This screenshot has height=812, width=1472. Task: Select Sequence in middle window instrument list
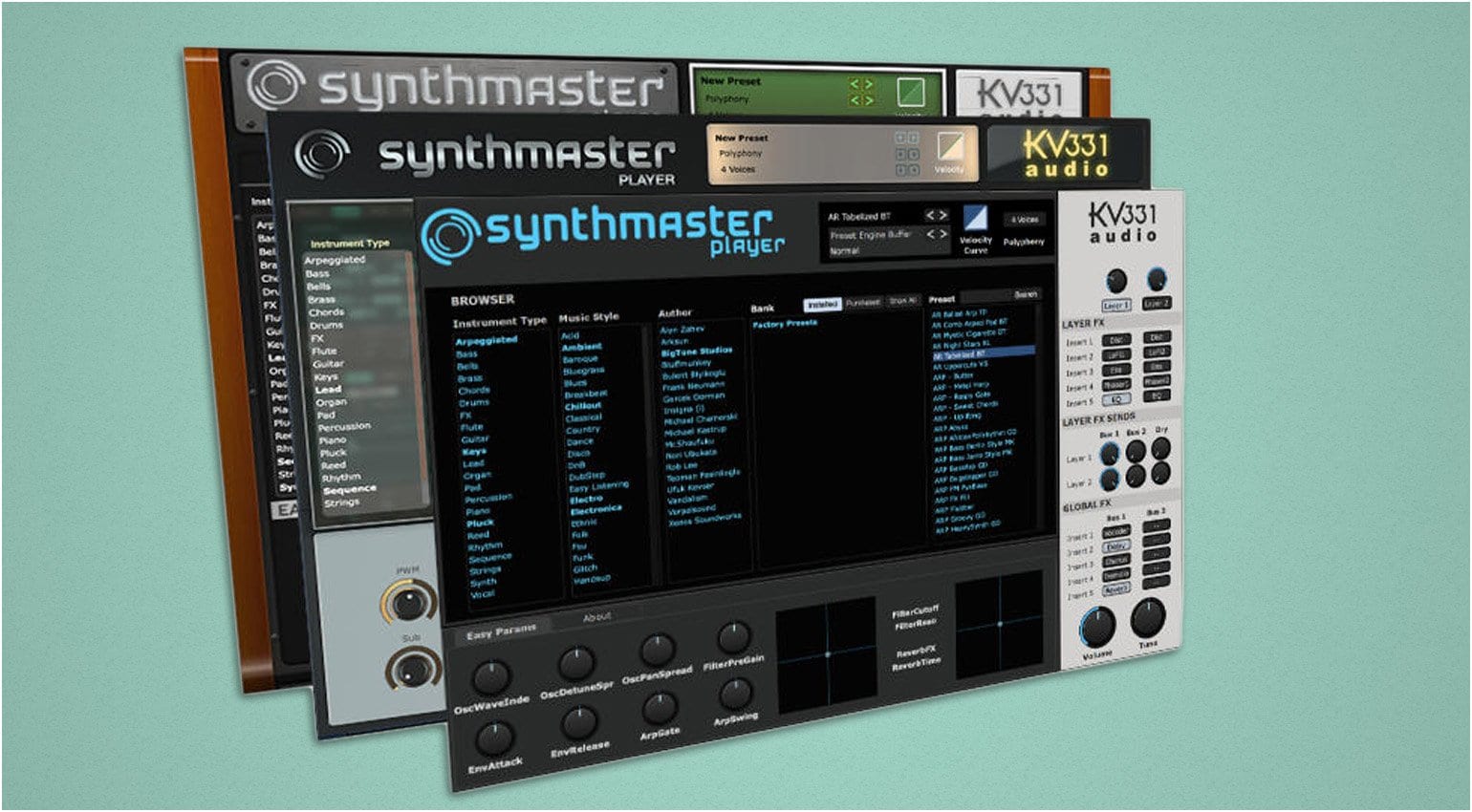pyautogui.click(x=349, y=490)
